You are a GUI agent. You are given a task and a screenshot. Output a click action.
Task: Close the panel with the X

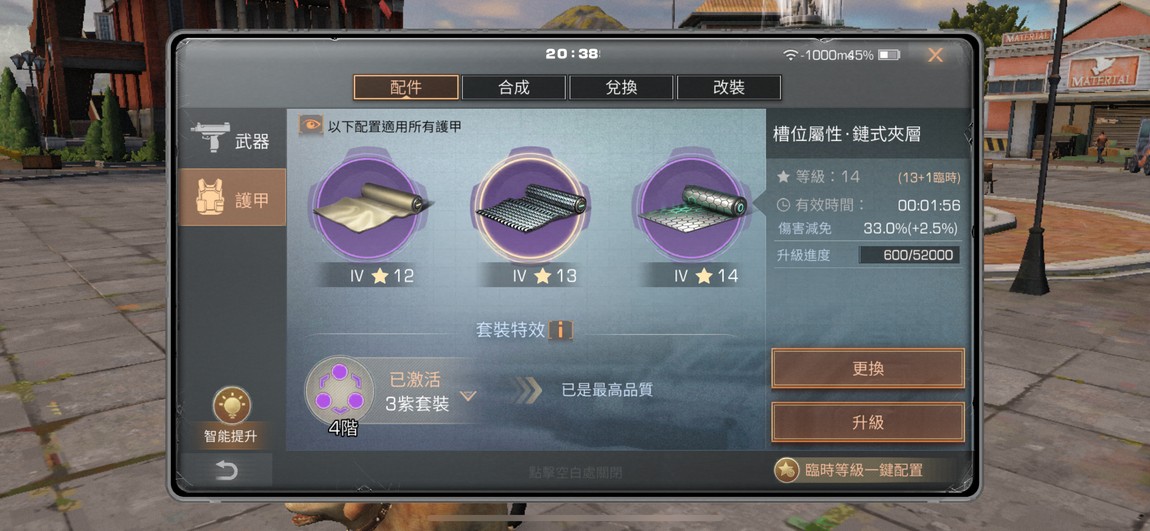(935, 55)
